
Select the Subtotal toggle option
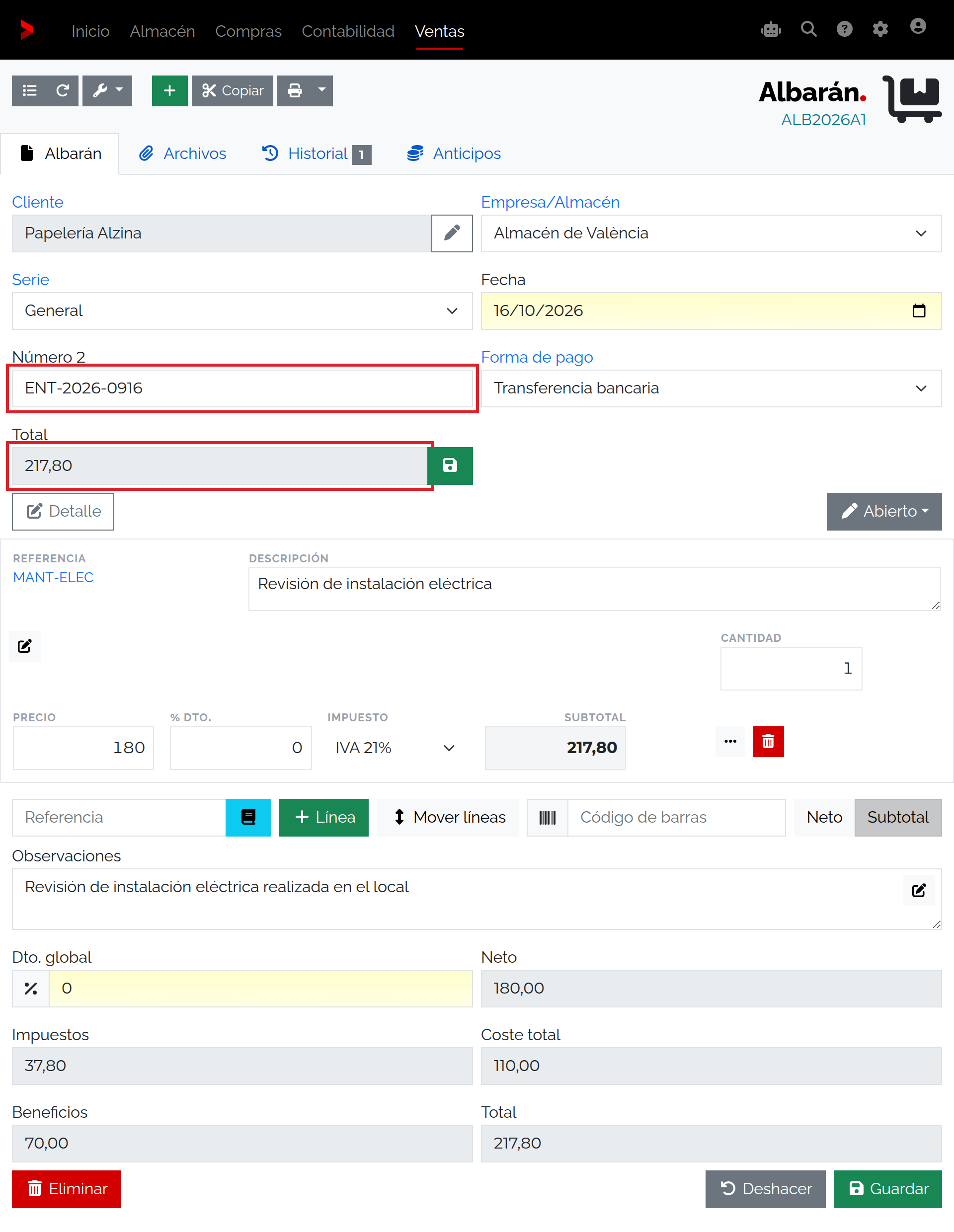897,817
